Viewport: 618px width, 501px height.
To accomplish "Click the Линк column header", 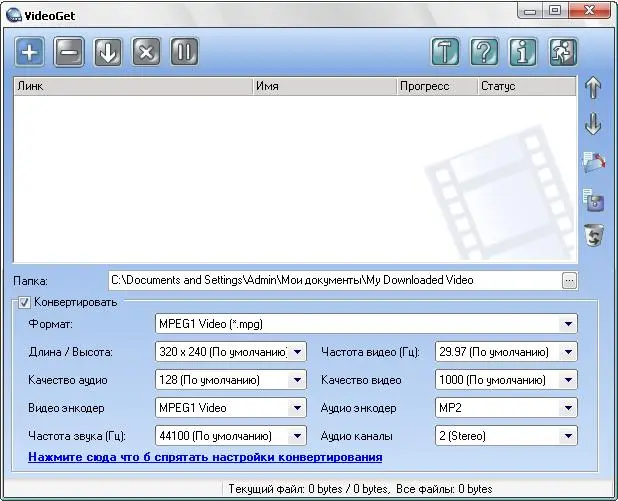I will point(133,86).
